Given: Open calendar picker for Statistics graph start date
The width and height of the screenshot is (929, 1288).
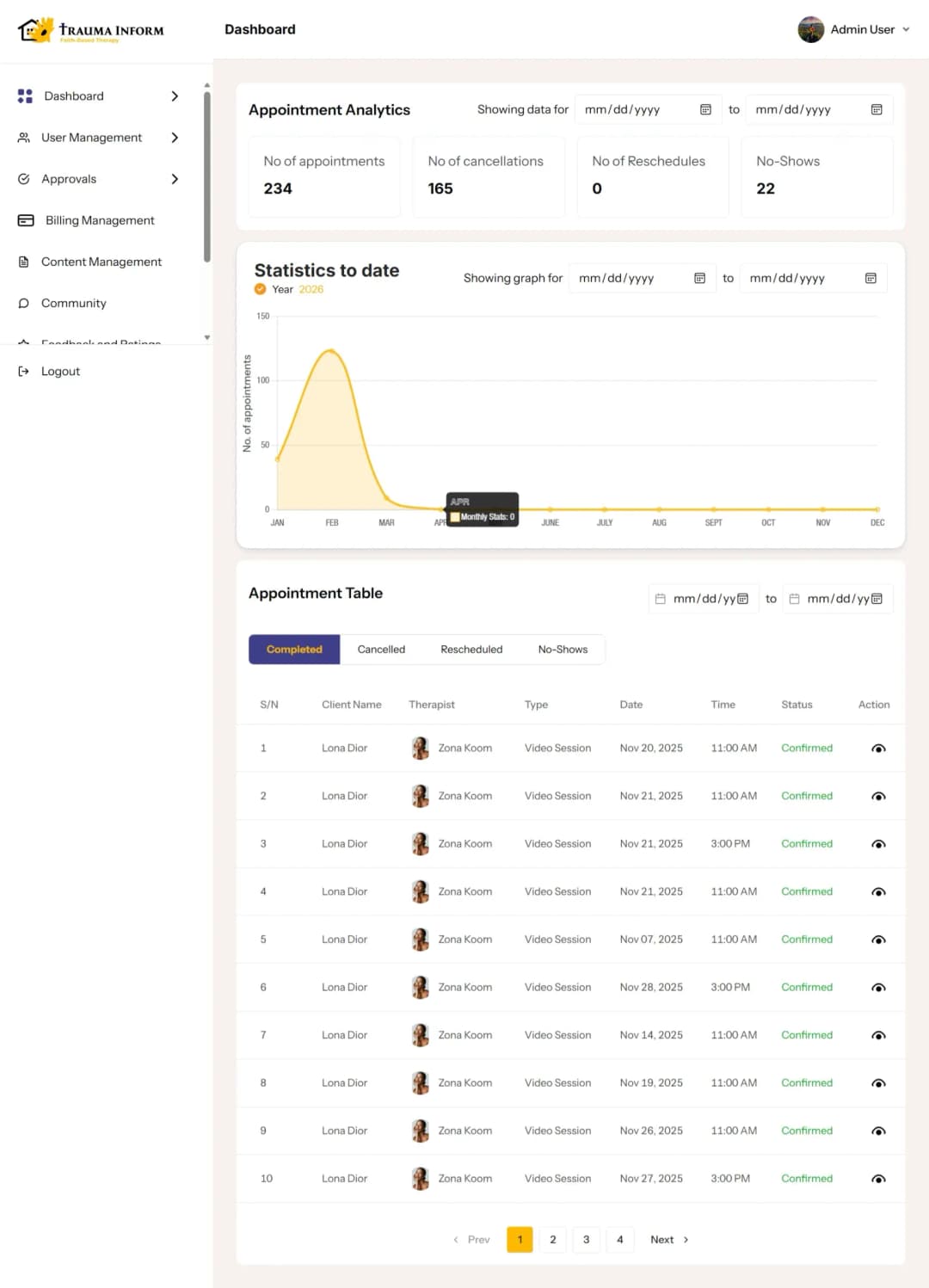Looking at the screenshot, I should pyautogui.click(x=699, y=278).
